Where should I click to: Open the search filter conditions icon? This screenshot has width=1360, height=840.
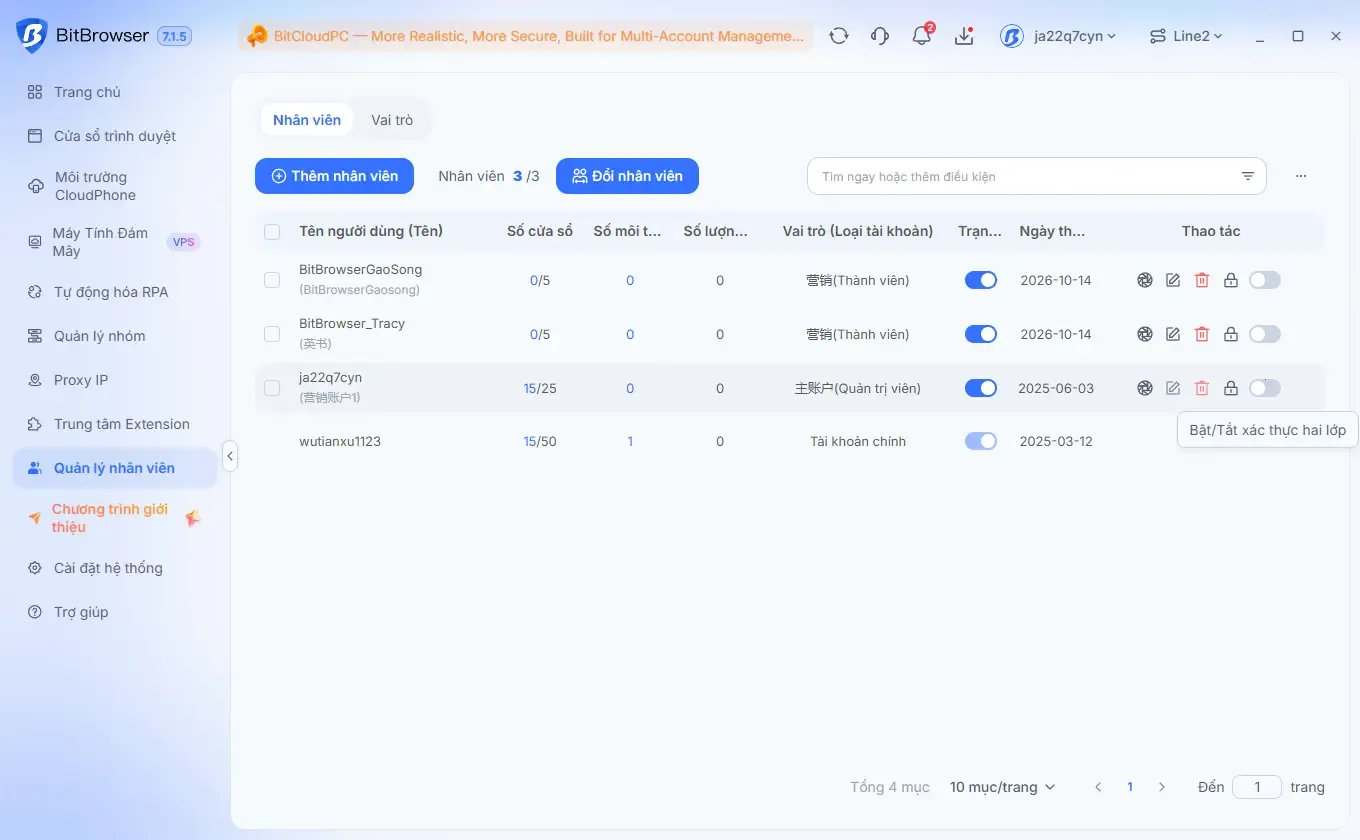[x=1248, y=176]
